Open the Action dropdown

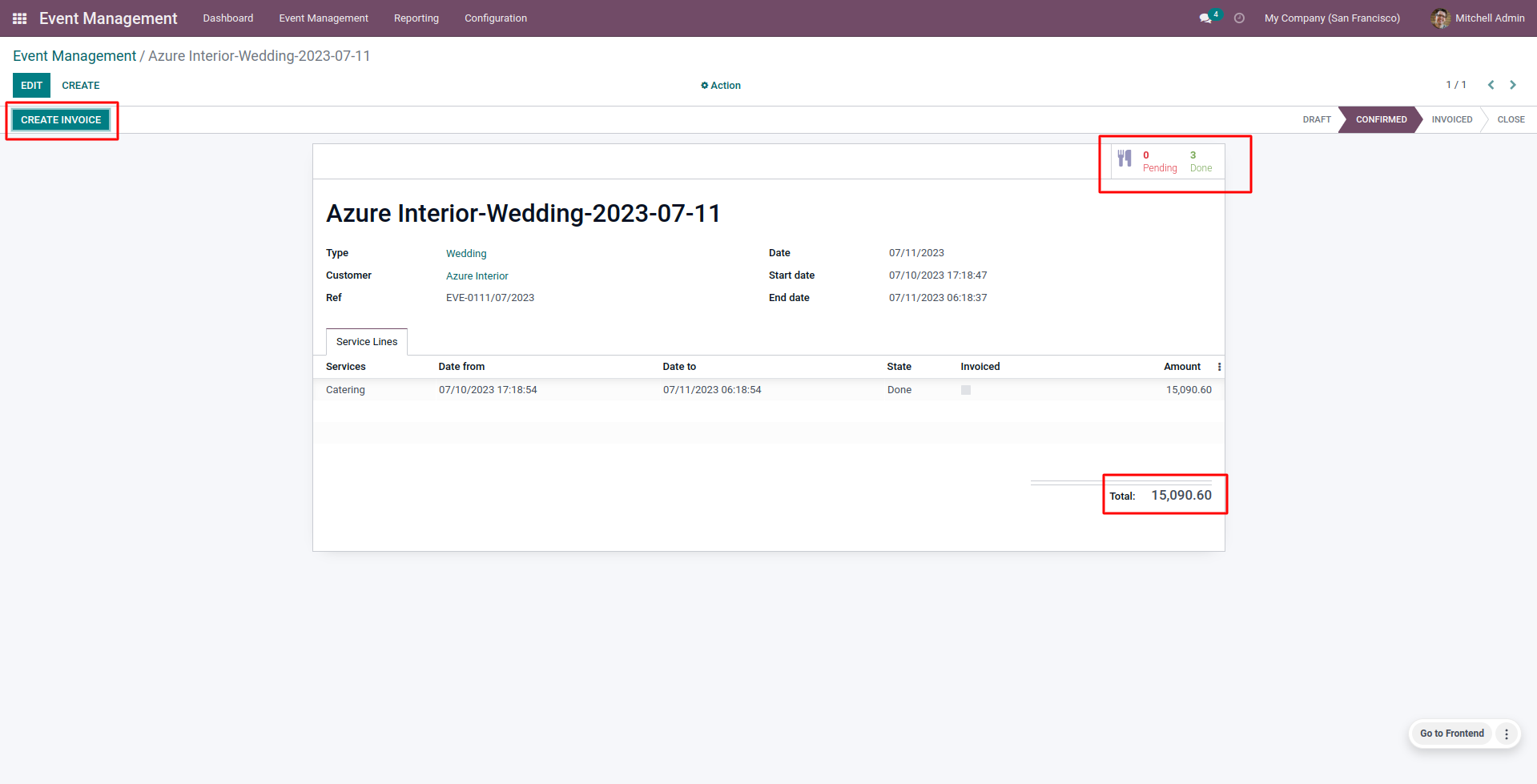coord(721,86)
